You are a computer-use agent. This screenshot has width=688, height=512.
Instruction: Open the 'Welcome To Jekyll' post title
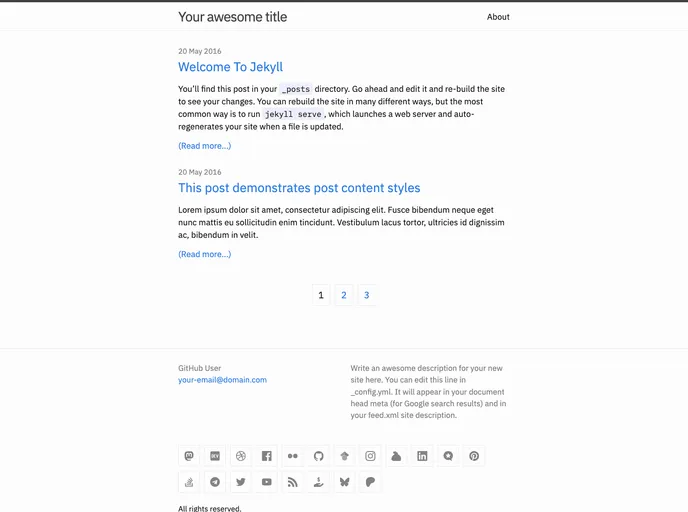coord(230,67)
